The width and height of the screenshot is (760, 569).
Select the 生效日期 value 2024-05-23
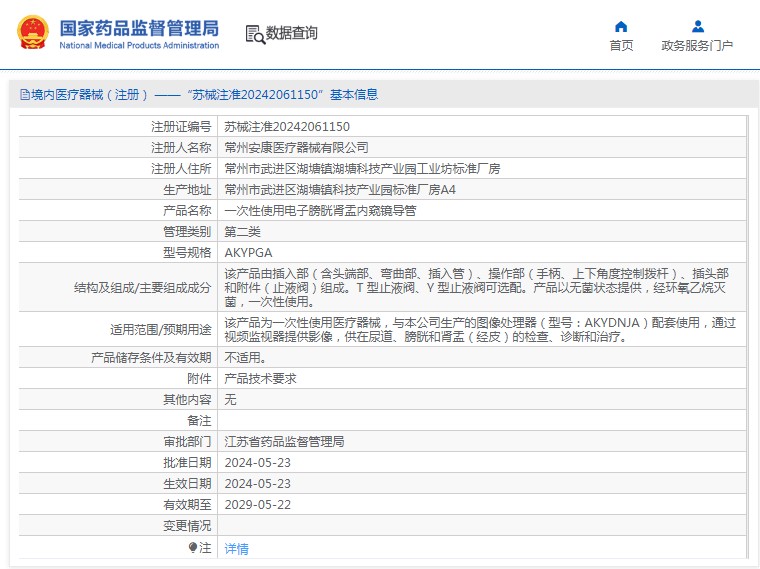click(257, 484)
